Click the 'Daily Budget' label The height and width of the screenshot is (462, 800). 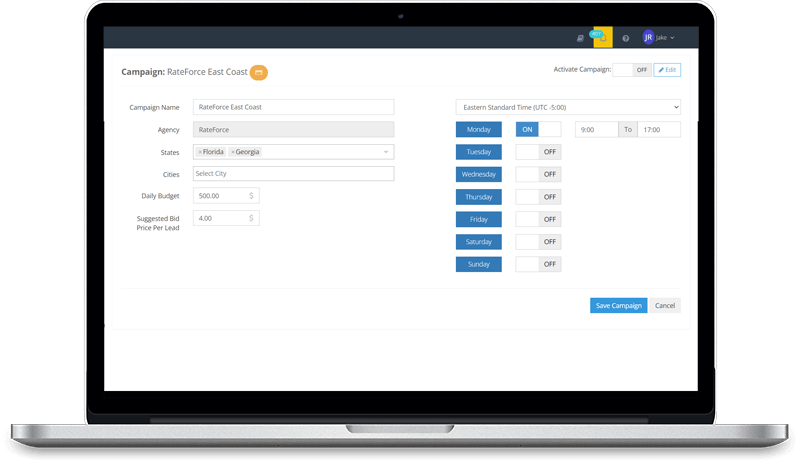(160, 196)
